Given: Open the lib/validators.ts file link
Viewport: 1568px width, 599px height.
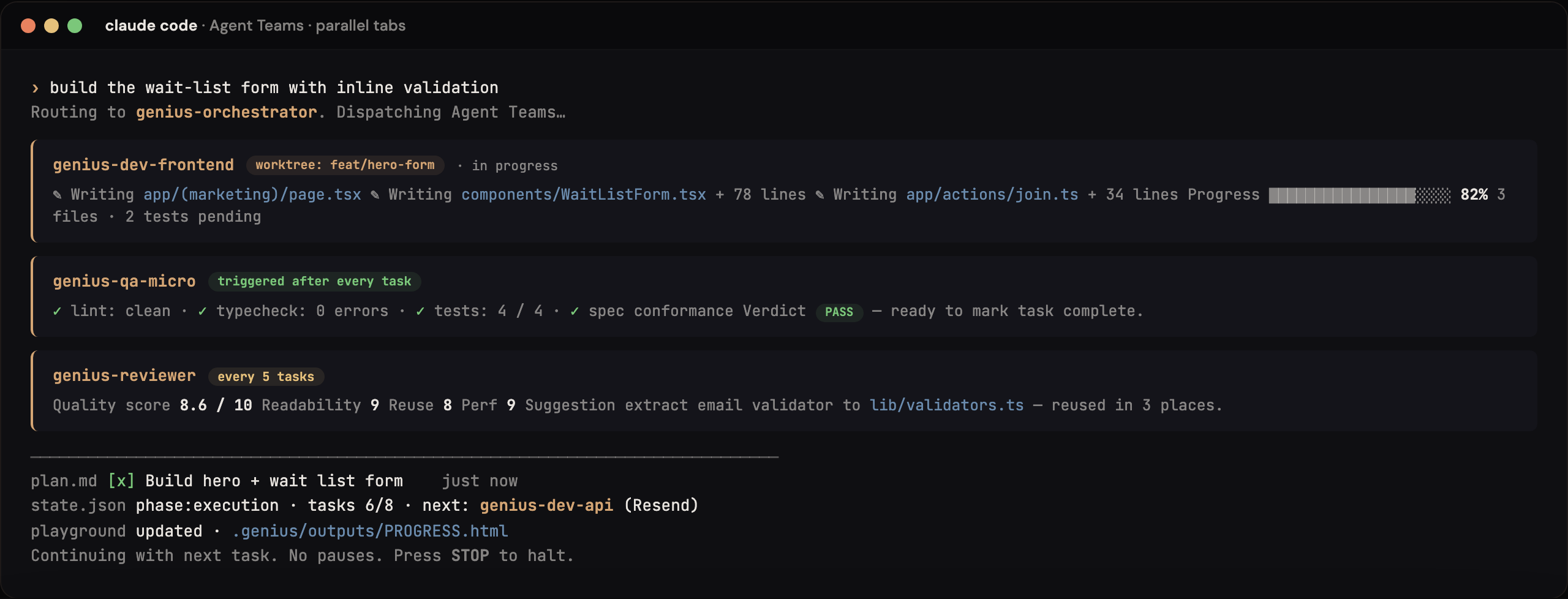Looking at the screenshot, I should [947, 405].
